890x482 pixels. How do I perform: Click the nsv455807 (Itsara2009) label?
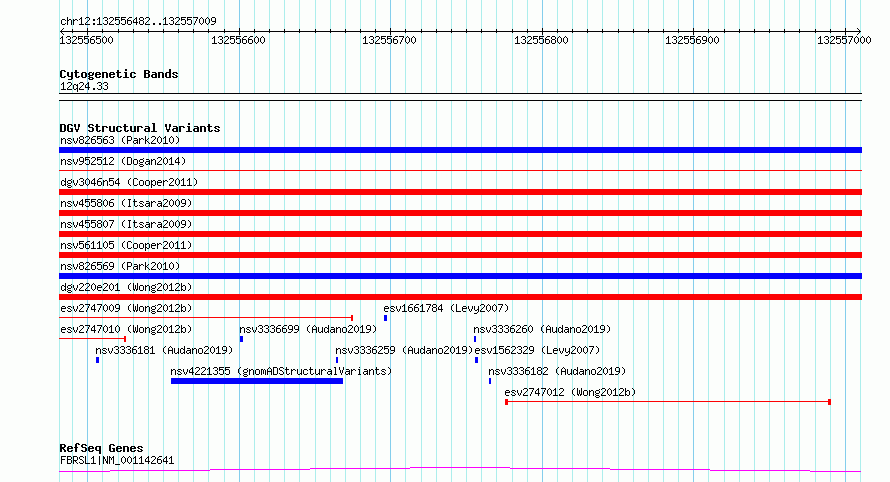coord(126,224)
